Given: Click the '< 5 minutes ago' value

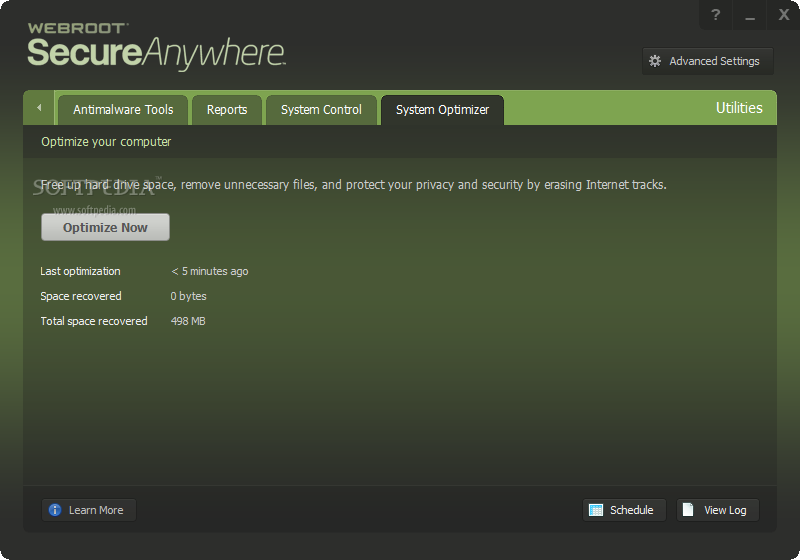Looking at the screenshot, I should pyautogui.click(x=210, y=271).
